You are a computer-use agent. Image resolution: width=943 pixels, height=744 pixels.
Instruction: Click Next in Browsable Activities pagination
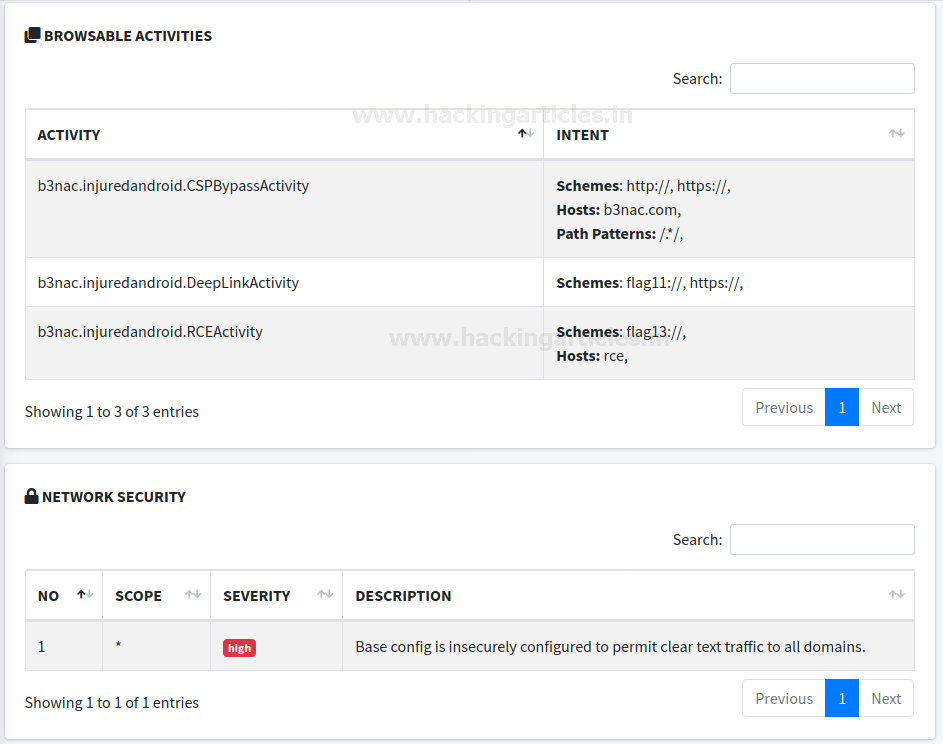coord(886,407)
